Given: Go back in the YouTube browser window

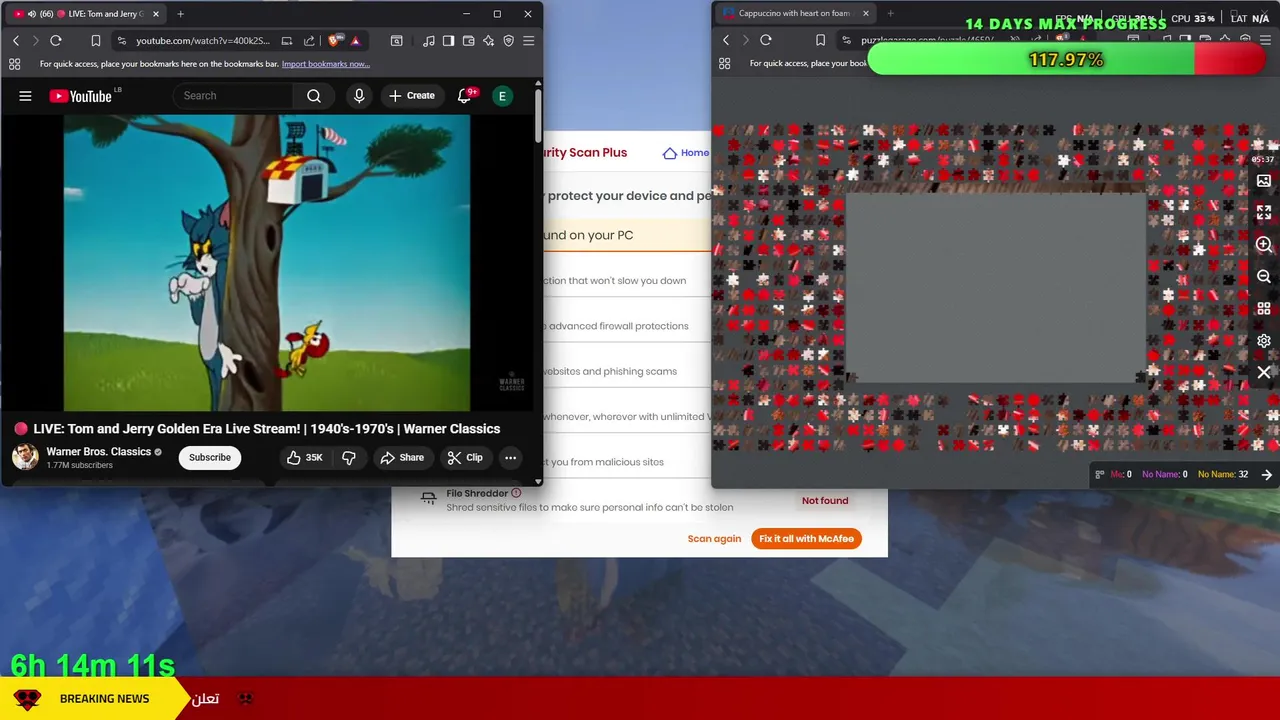Looking at the screenshot, I should coord(16,40).
